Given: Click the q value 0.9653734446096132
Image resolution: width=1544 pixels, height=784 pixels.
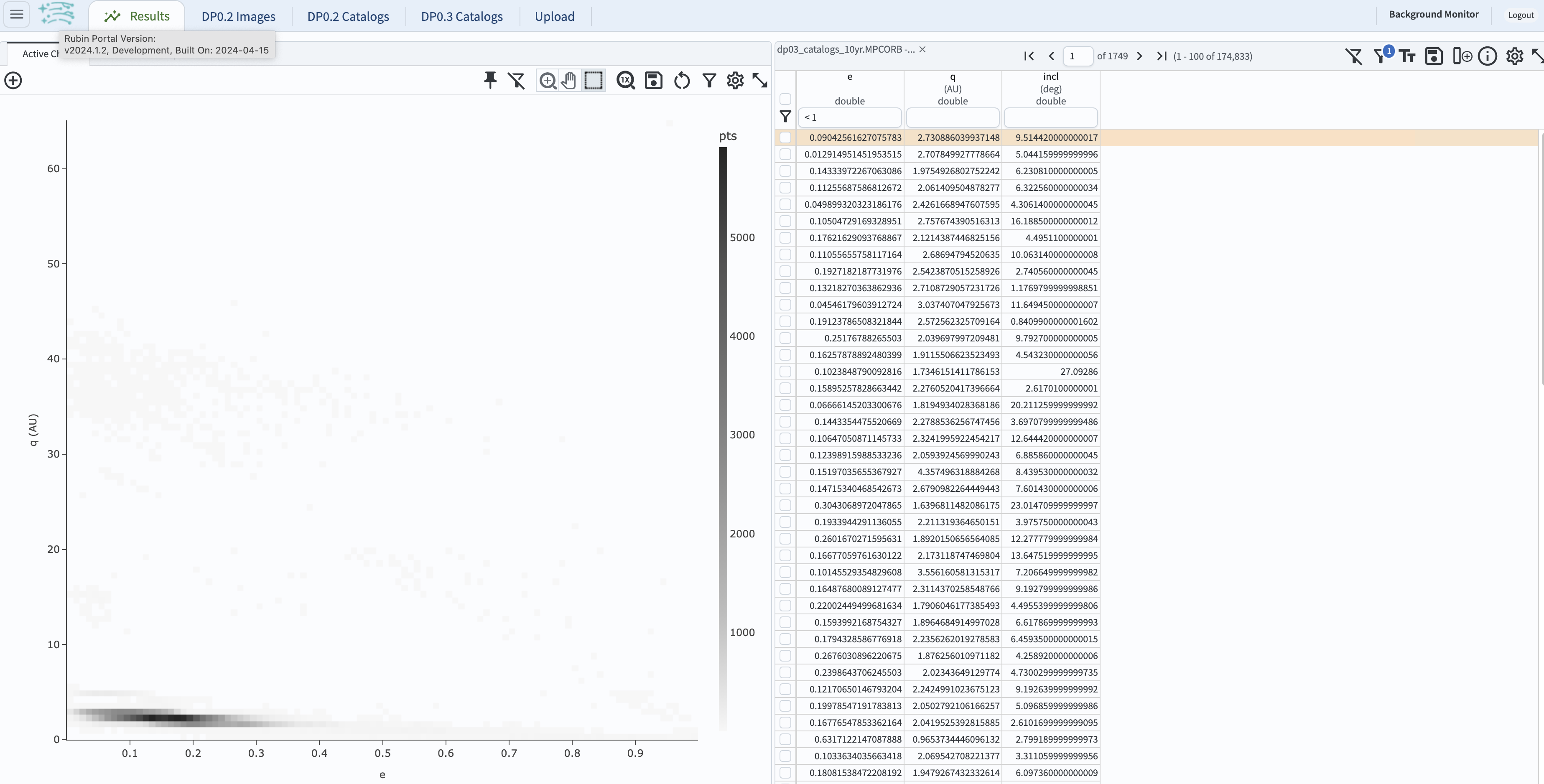Looking at the screenshot, I should [956, 740].
